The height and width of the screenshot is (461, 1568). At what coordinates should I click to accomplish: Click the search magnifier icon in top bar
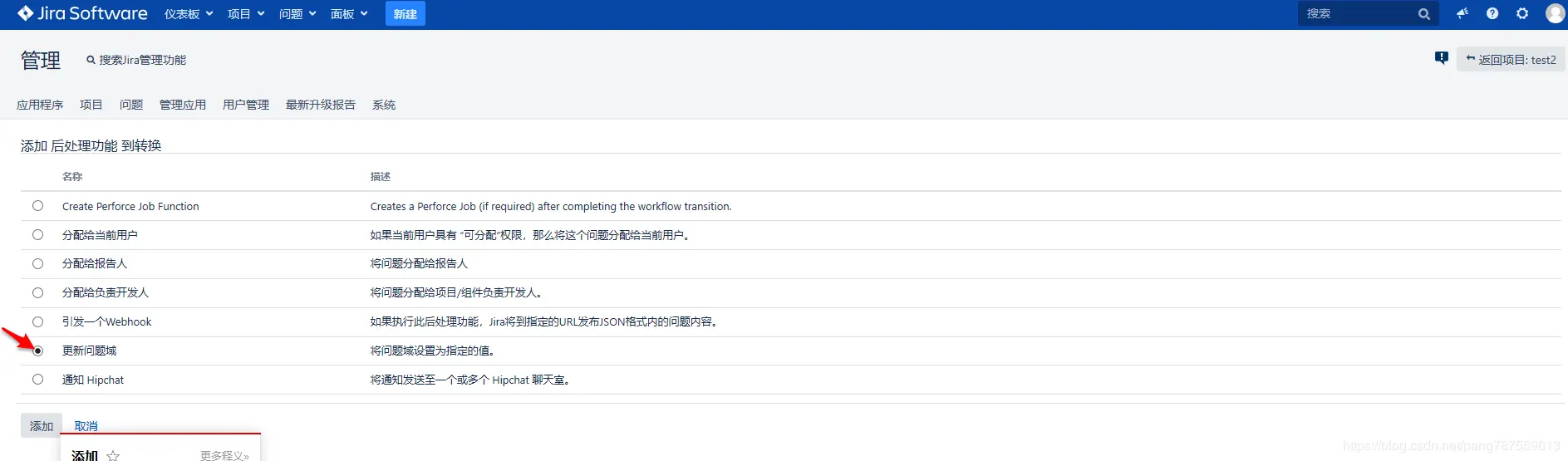(x=1424, y=14)
